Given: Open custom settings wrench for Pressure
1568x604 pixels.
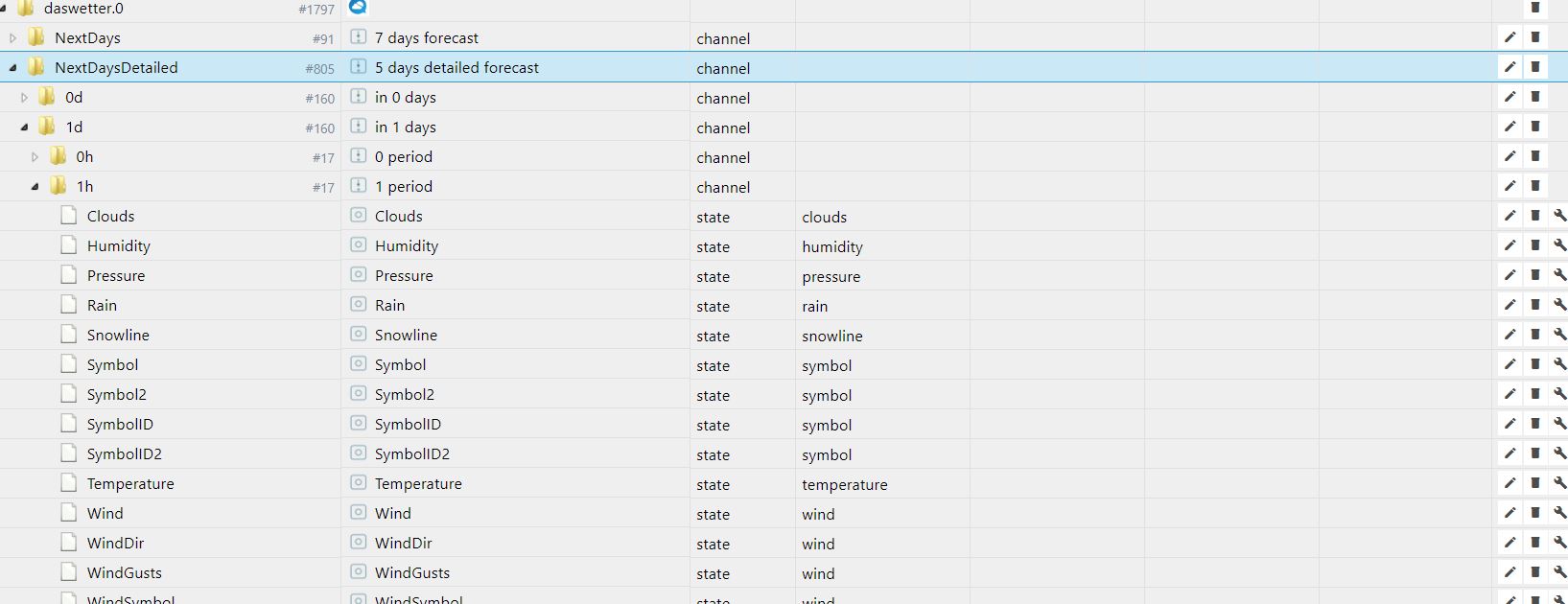Looking at the screenshot, I should [x=1559, y=275].
